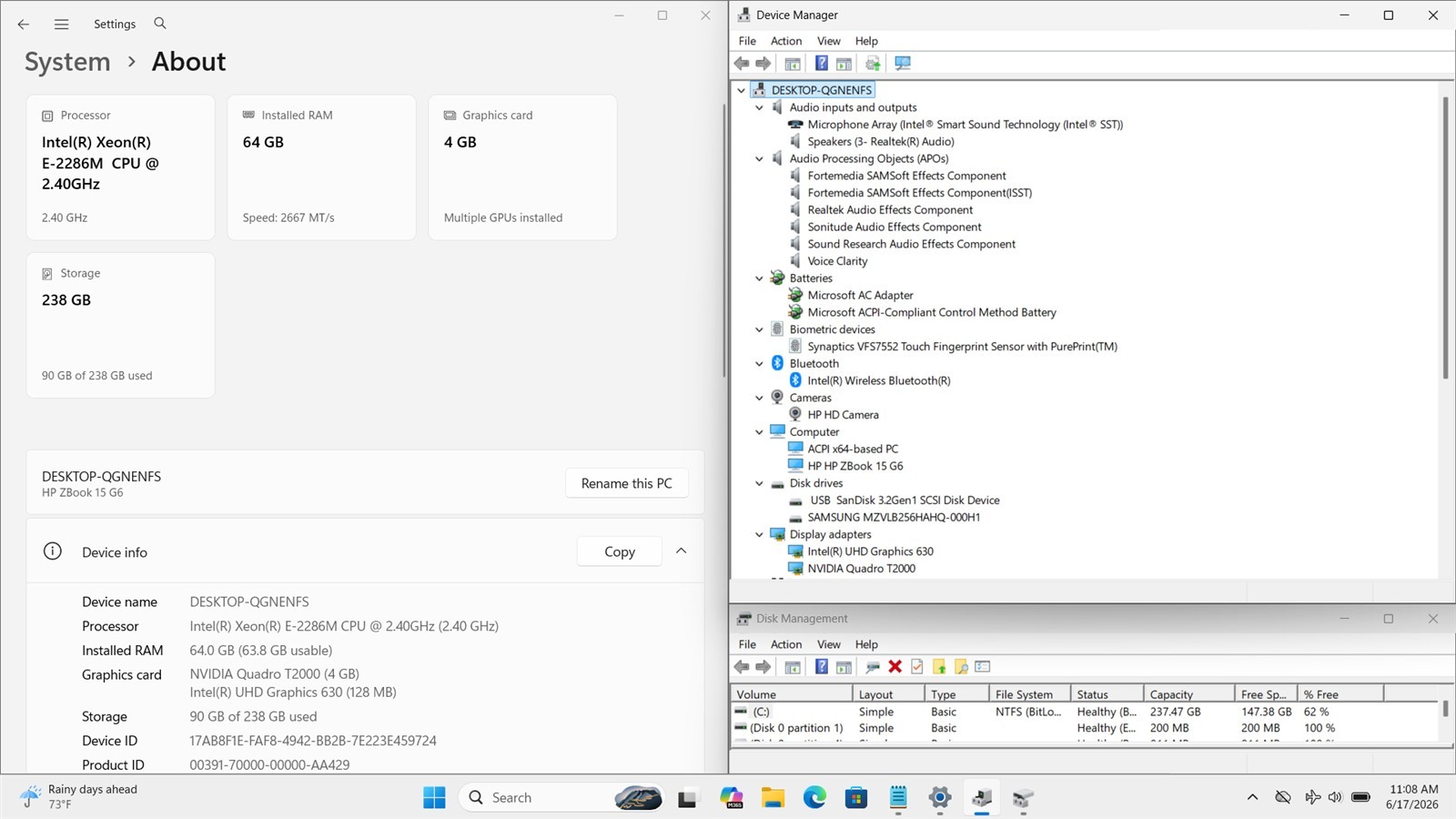1456x819 pixels.
Task: Select Intel(R) UHD Graphics 630 adapter
Action: pos(870,551)
